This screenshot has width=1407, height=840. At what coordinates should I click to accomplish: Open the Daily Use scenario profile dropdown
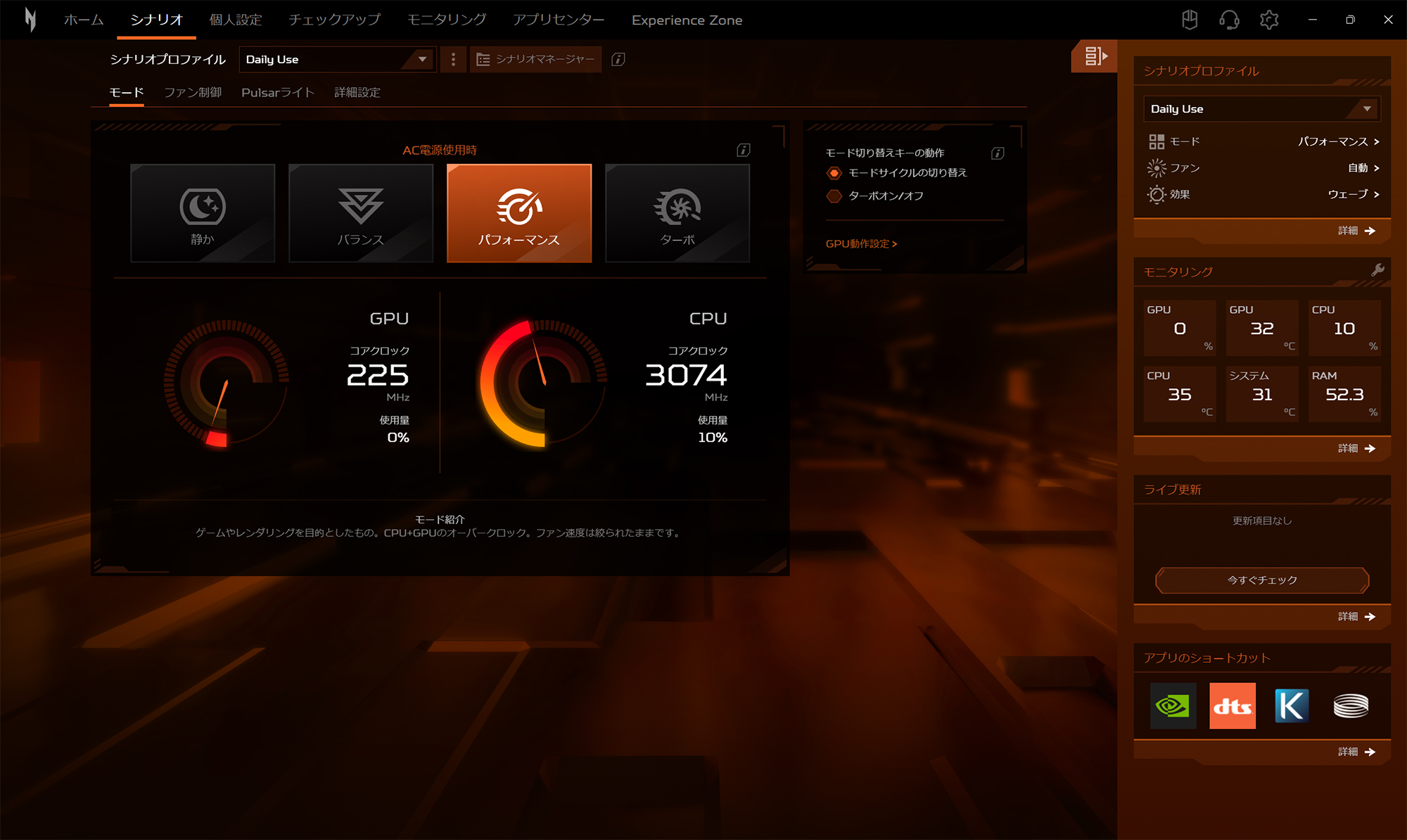click(x=337, y=60)
